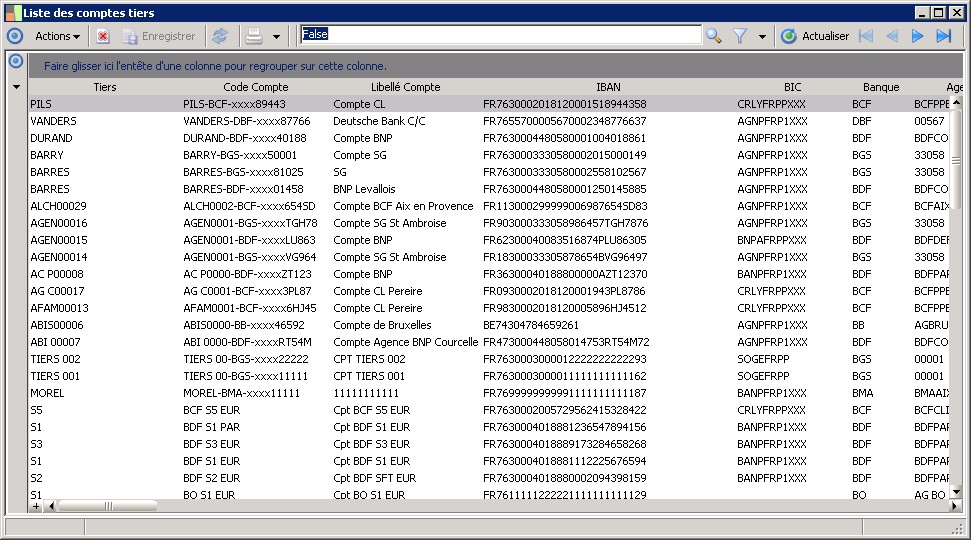Viewport: 971px width, 540px height.
Task: Select the DURAND tiers cell
Action: (x=51, y=138)
